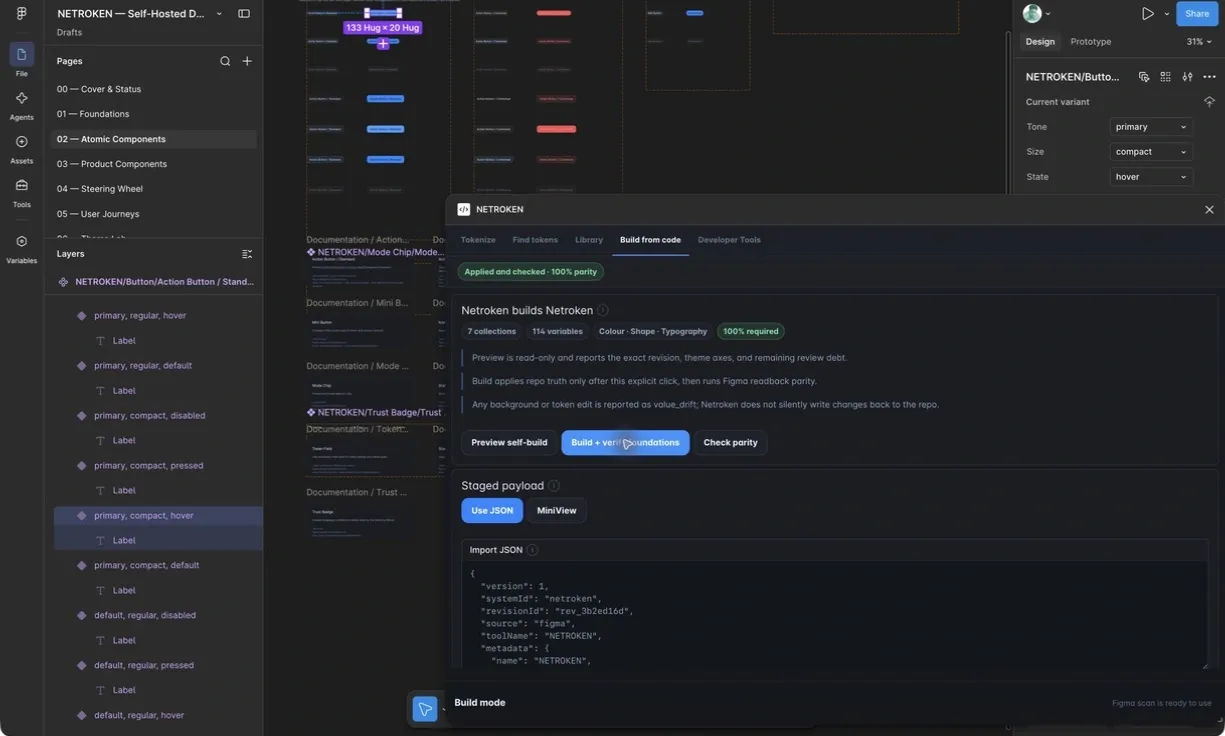Click the go to main component icon

coord(1144,77)
